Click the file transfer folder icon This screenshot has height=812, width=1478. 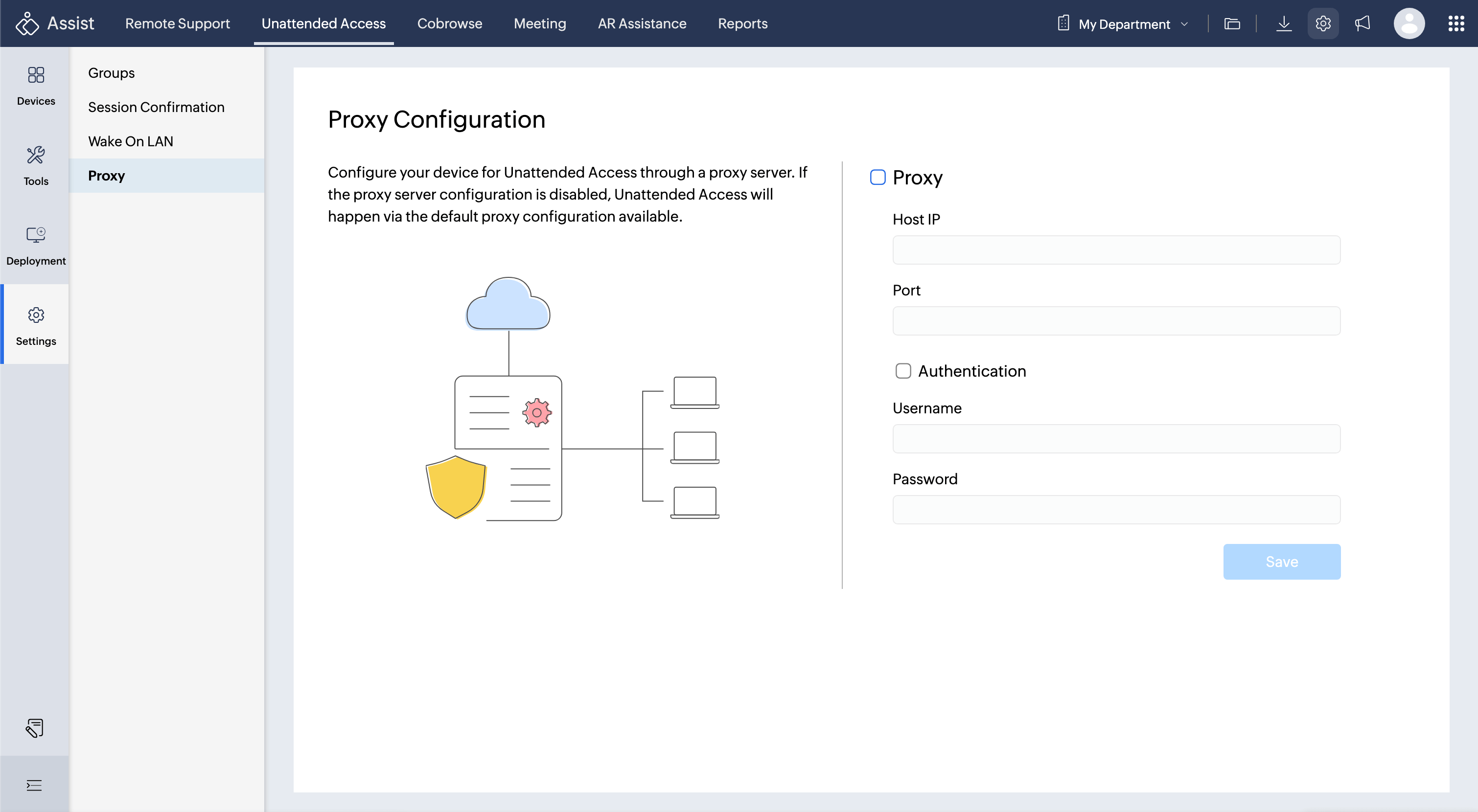[x=1232, y=23]
